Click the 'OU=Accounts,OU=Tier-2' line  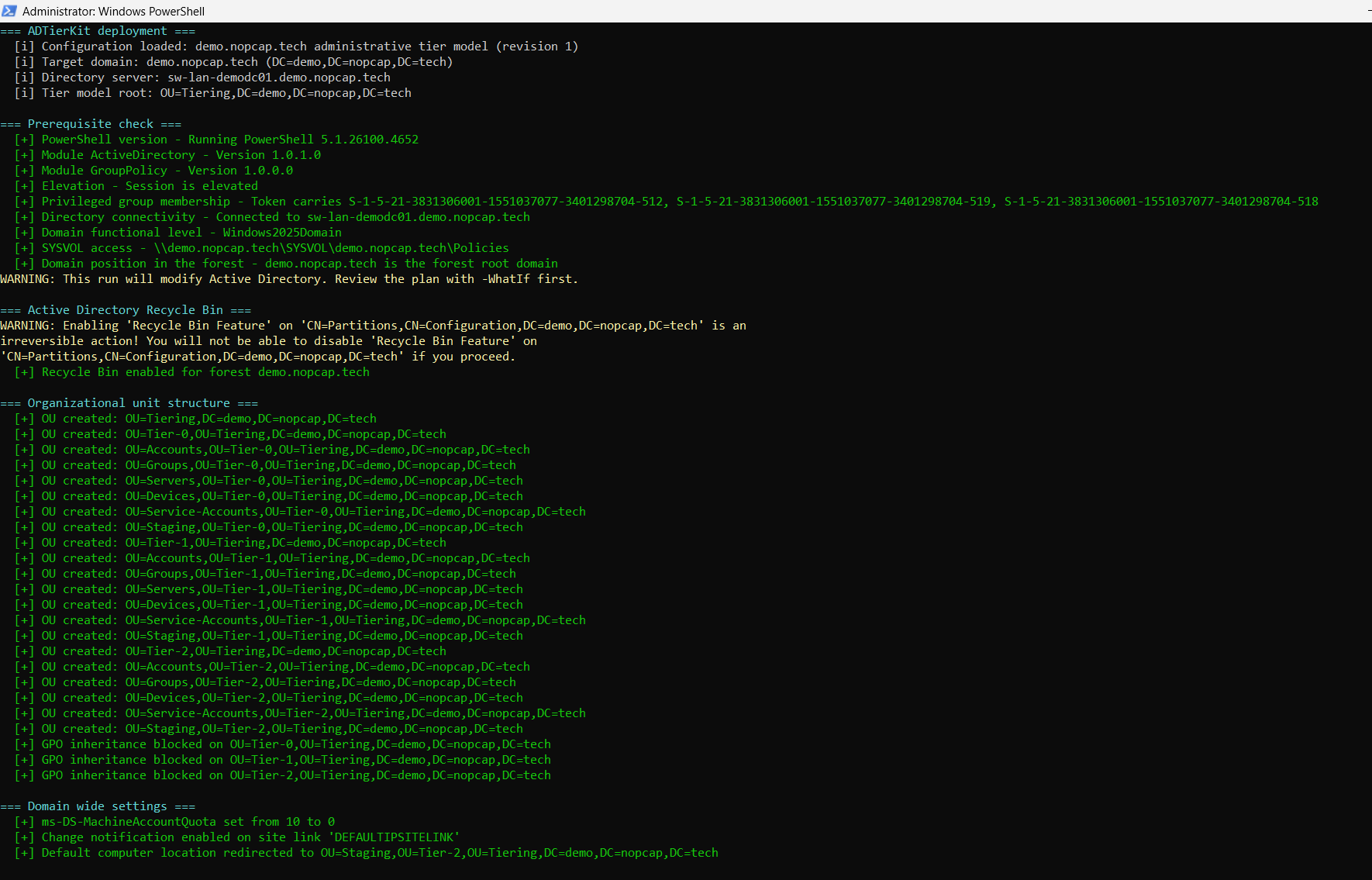[272, 667]
